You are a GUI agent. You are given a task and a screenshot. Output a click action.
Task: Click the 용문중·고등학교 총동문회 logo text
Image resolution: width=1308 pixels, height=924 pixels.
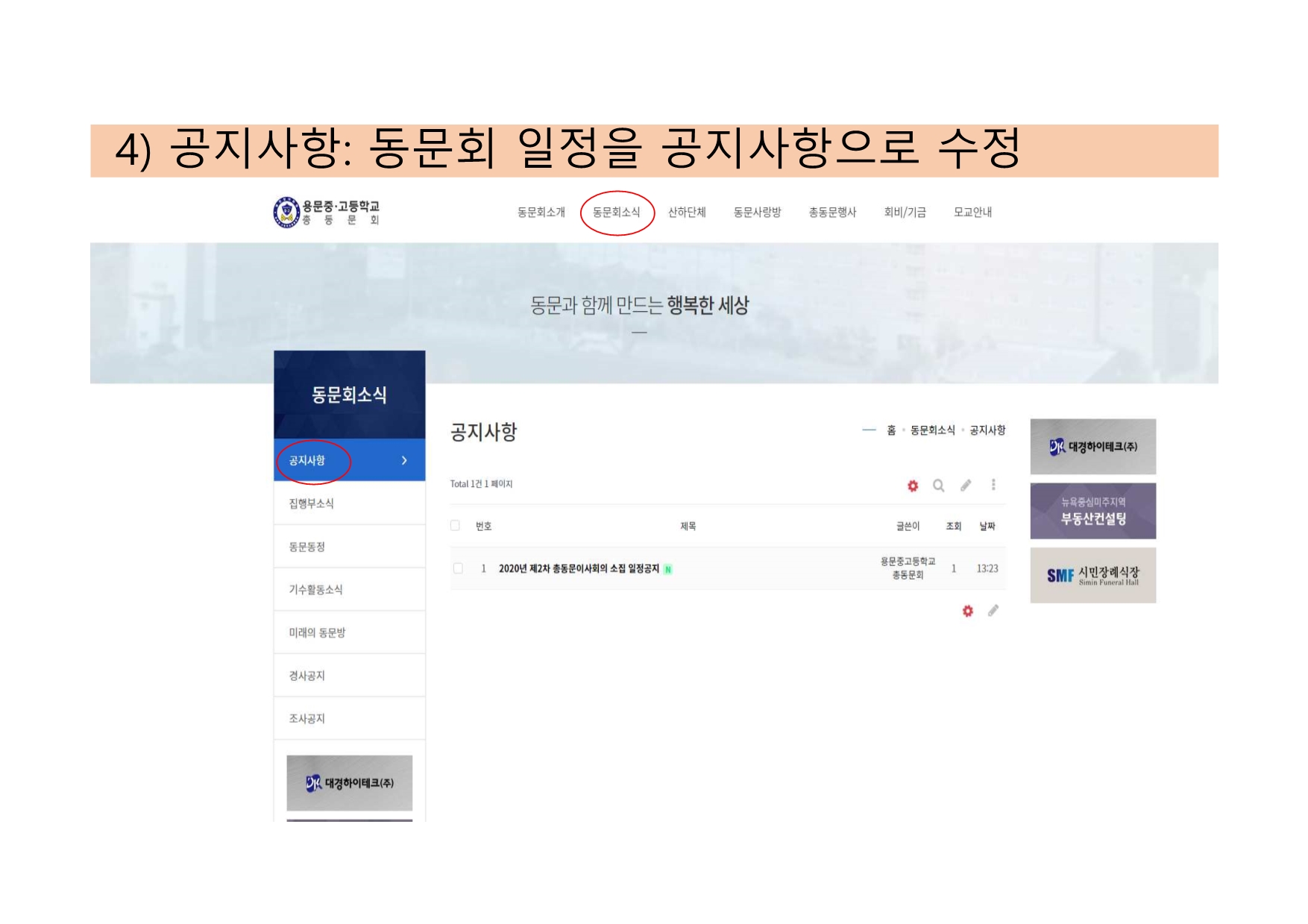(x=341, y=213)
